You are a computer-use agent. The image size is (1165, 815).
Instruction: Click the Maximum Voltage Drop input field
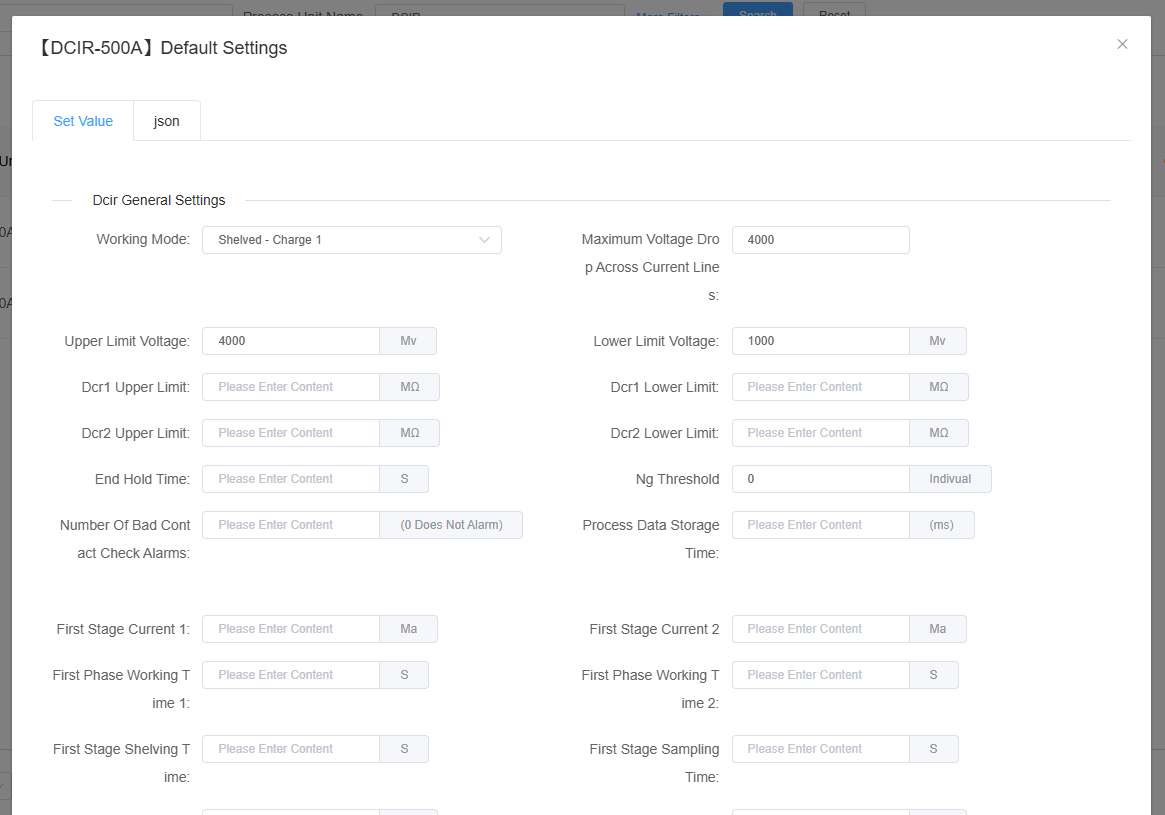[x=820, y=240]
